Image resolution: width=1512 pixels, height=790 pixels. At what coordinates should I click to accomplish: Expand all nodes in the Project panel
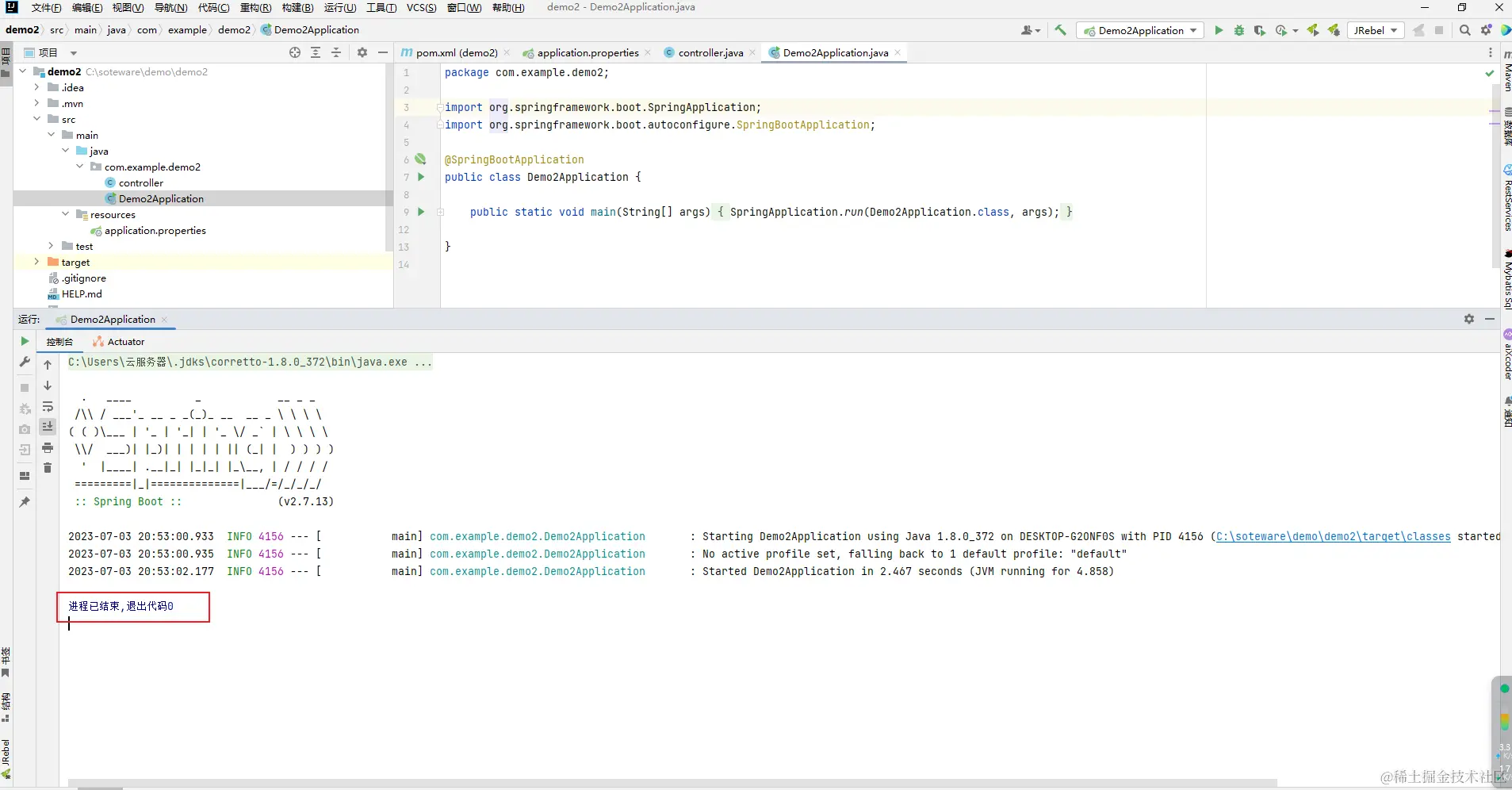pyautogui.click(x=316, y=52)
